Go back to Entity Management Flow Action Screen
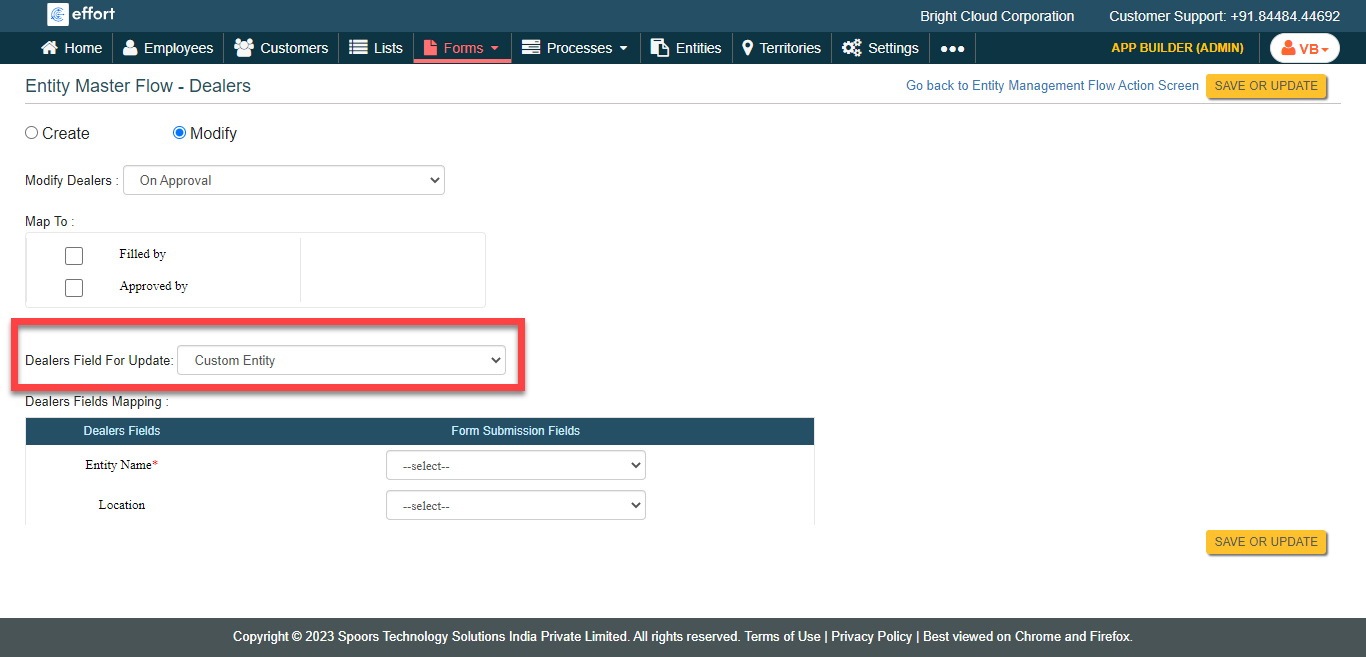The image size is (1366, 657). click(1052, 86)
